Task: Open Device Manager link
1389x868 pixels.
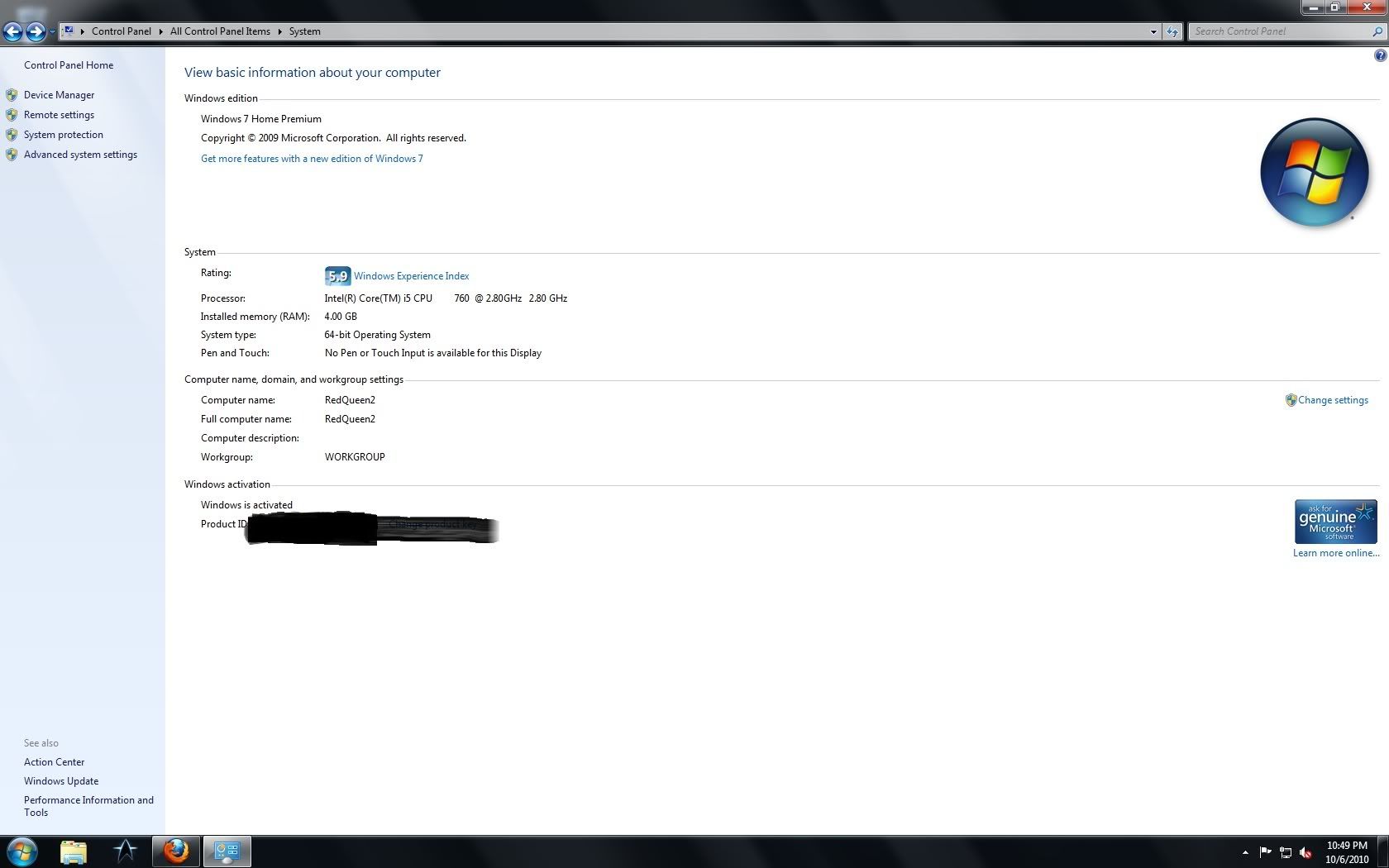Action: pyautogui.click(x=59, y=95)
